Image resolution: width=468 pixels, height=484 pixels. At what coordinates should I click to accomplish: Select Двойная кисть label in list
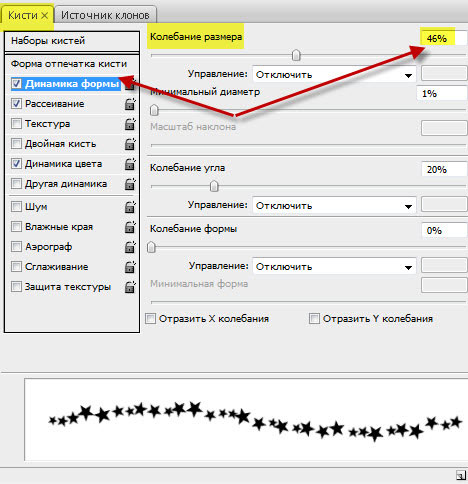coord(61,144)
